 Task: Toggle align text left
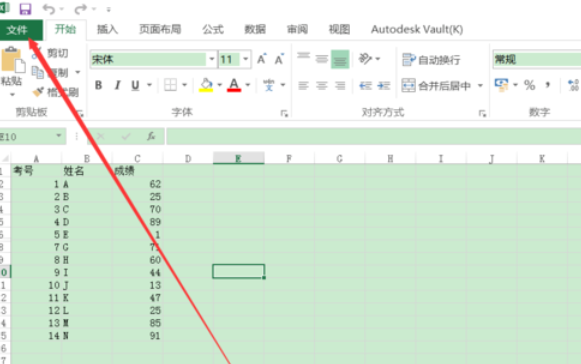point(303,86)
